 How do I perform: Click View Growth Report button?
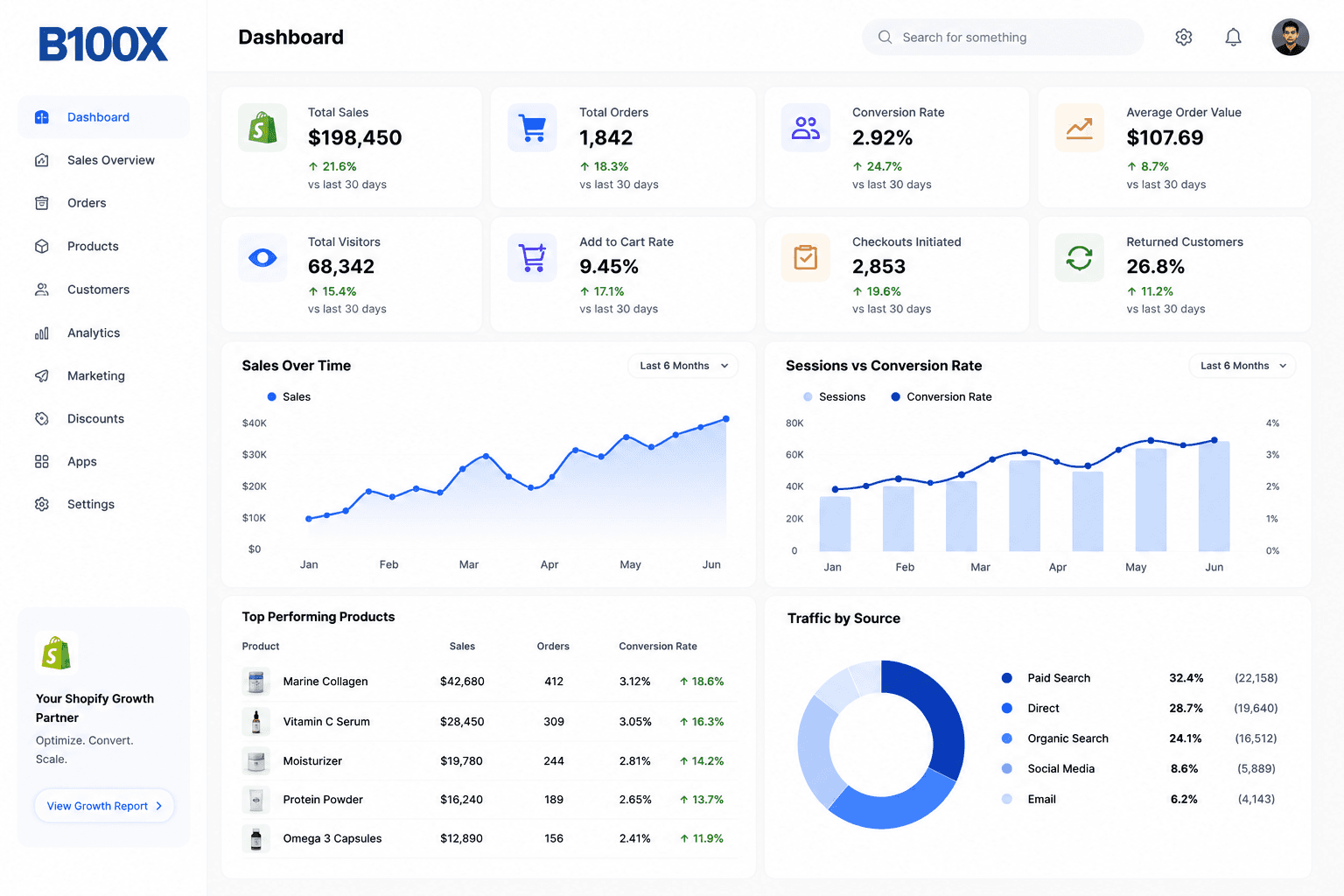pyautogui.click(x=104, y=806)
